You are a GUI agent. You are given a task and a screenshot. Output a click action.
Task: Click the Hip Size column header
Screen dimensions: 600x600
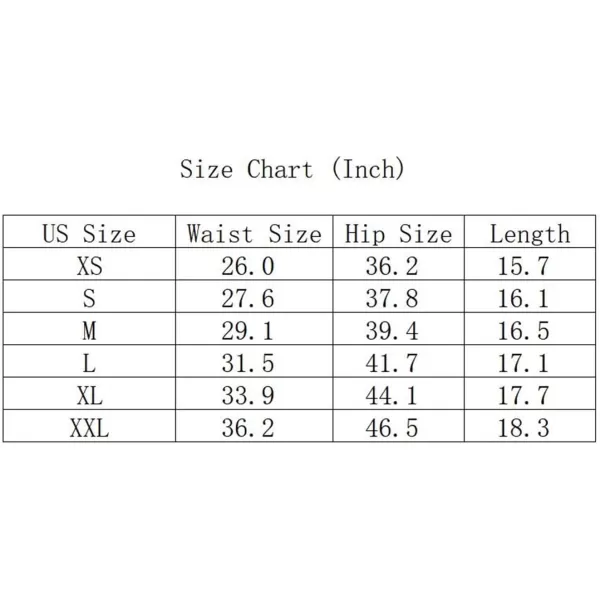click(x=398, y=233)
